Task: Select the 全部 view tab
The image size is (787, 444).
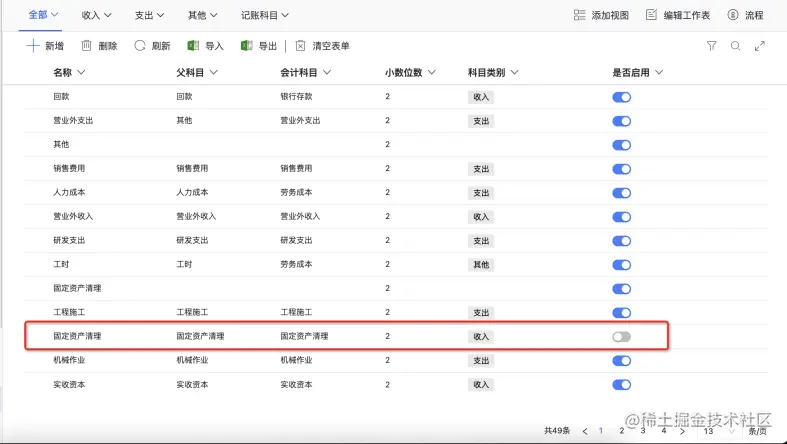Action: pos(43,15)
